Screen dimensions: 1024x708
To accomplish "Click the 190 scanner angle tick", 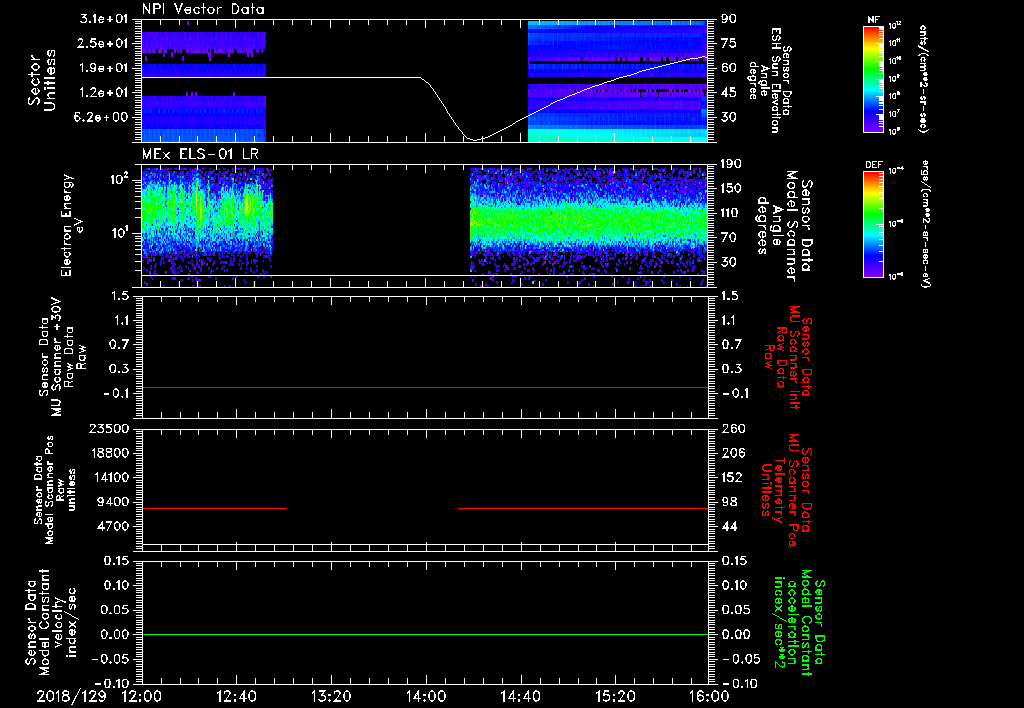I will click(731, 163).
